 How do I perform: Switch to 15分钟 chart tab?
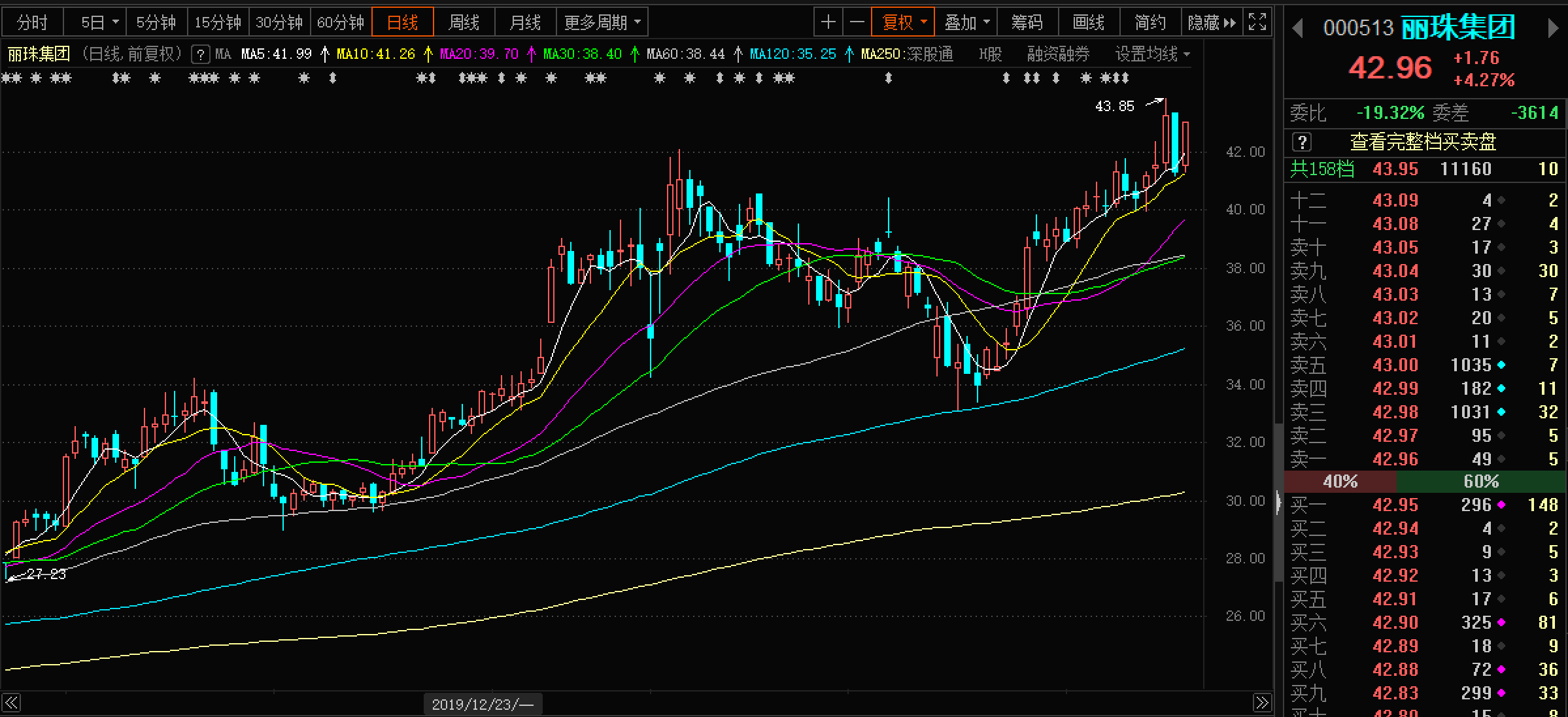point(218,22)
